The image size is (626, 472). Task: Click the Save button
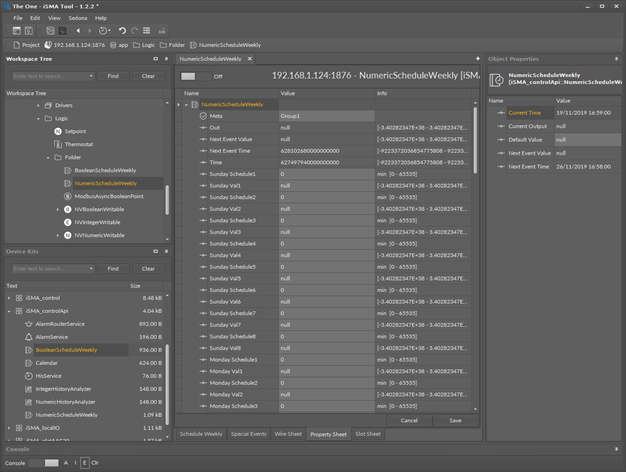click(455, 420)
